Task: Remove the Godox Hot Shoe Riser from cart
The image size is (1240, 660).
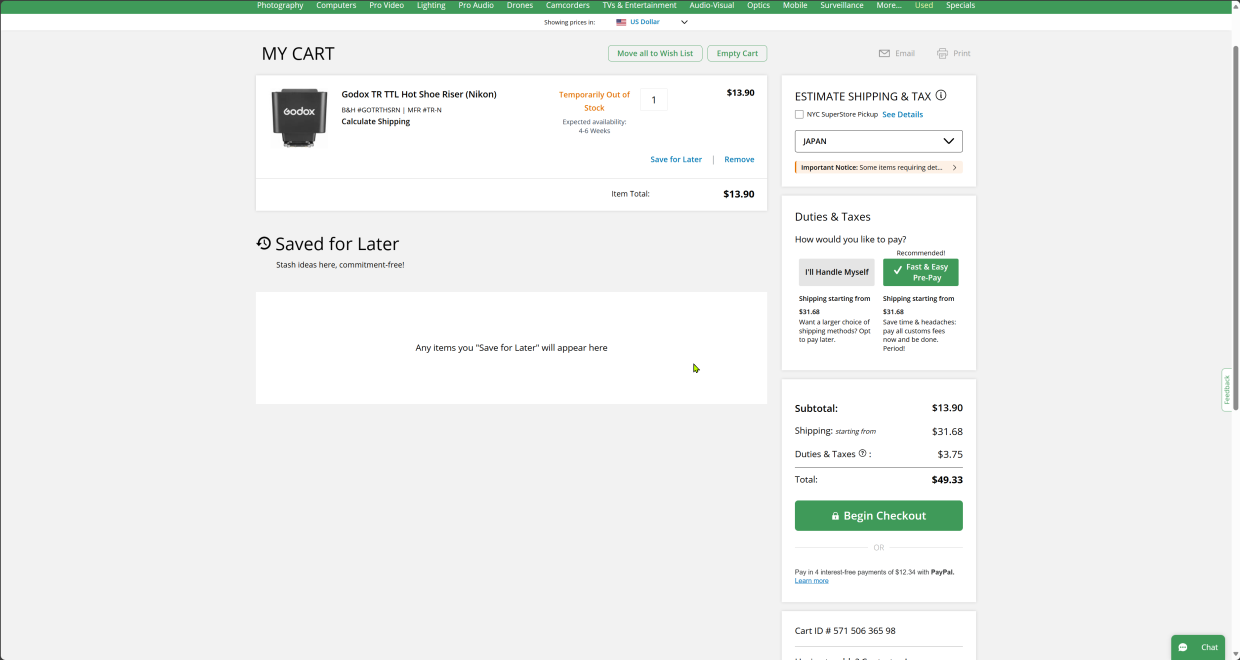Action: click(x=739, y=160)
